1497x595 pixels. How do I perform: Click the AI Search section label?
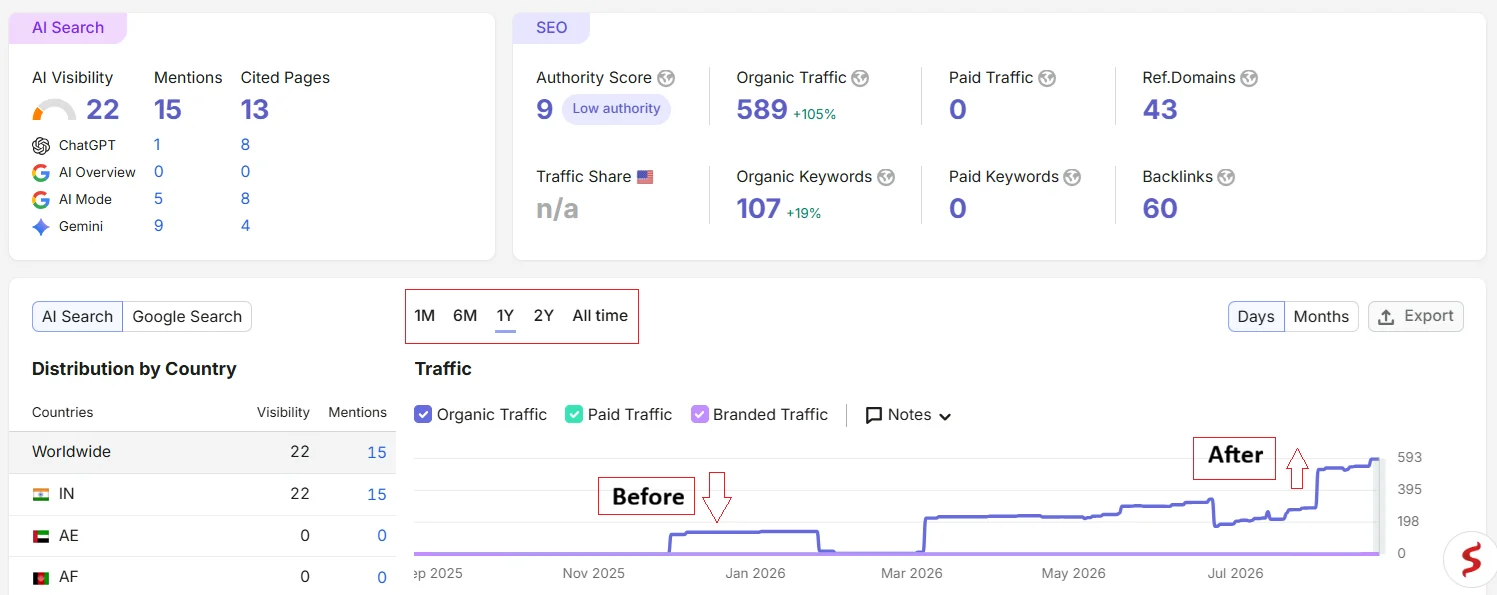[68, 28]
